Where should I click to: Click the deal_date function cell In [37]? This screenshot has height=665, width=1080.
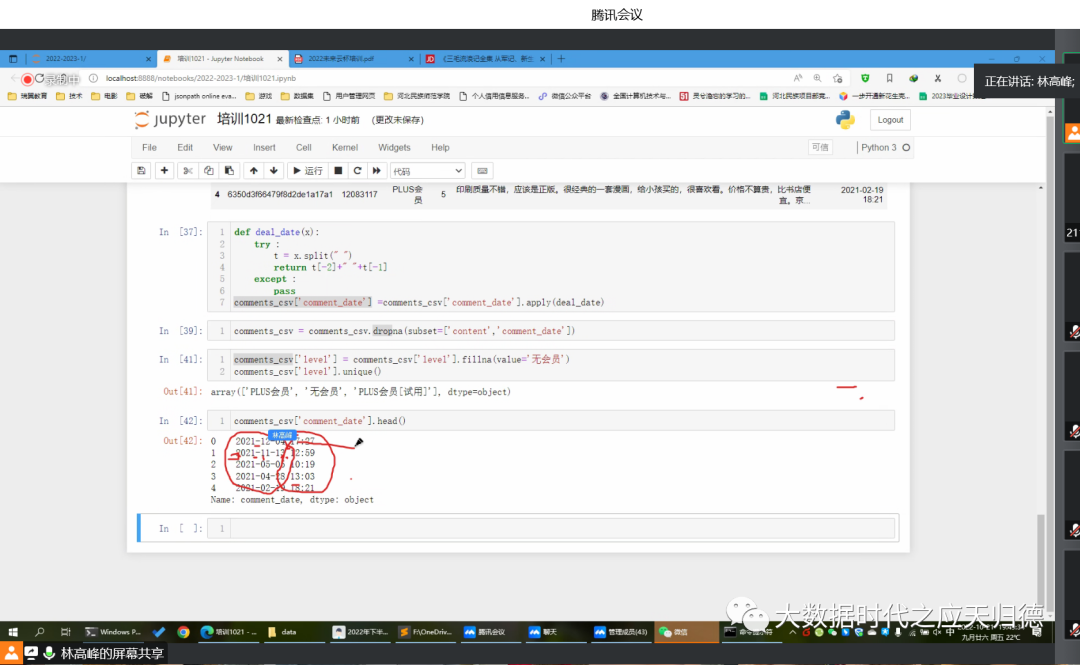click(562, 267)
